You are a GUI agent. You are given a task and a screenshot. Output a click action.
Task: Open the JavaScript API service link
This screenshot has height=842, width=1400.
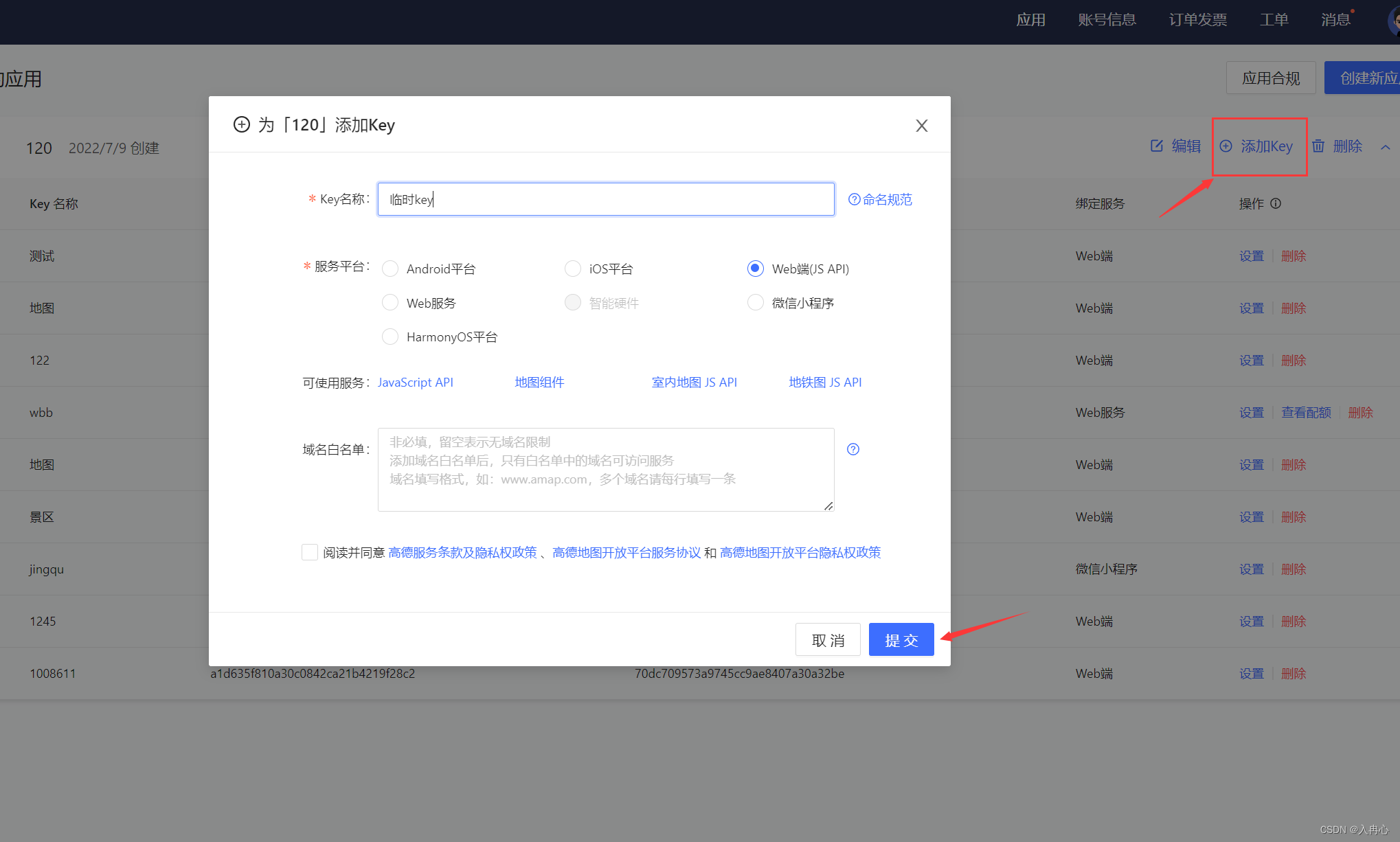[415, 382]
